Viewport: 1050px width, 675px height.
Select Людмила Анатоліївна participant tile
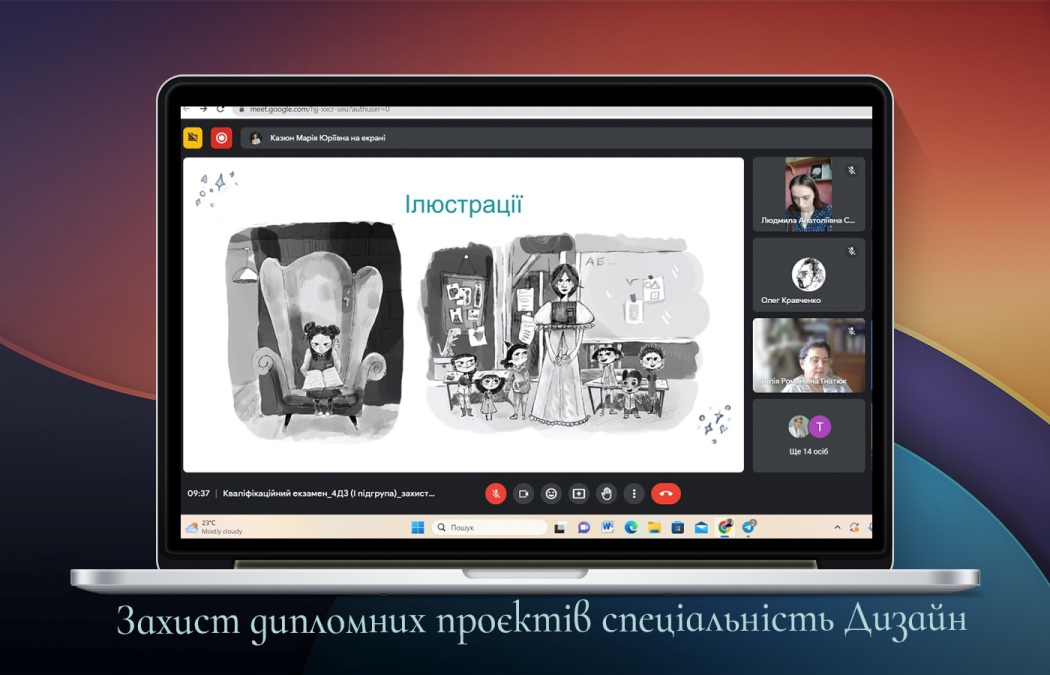(809, 194)
